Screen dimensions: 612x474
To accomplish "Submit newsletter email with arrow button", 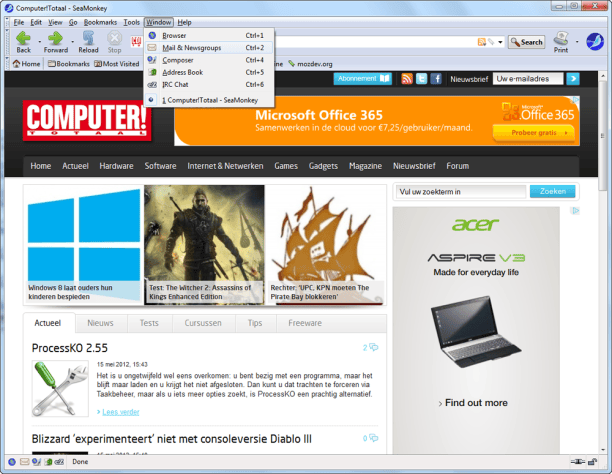I will 573,79.
